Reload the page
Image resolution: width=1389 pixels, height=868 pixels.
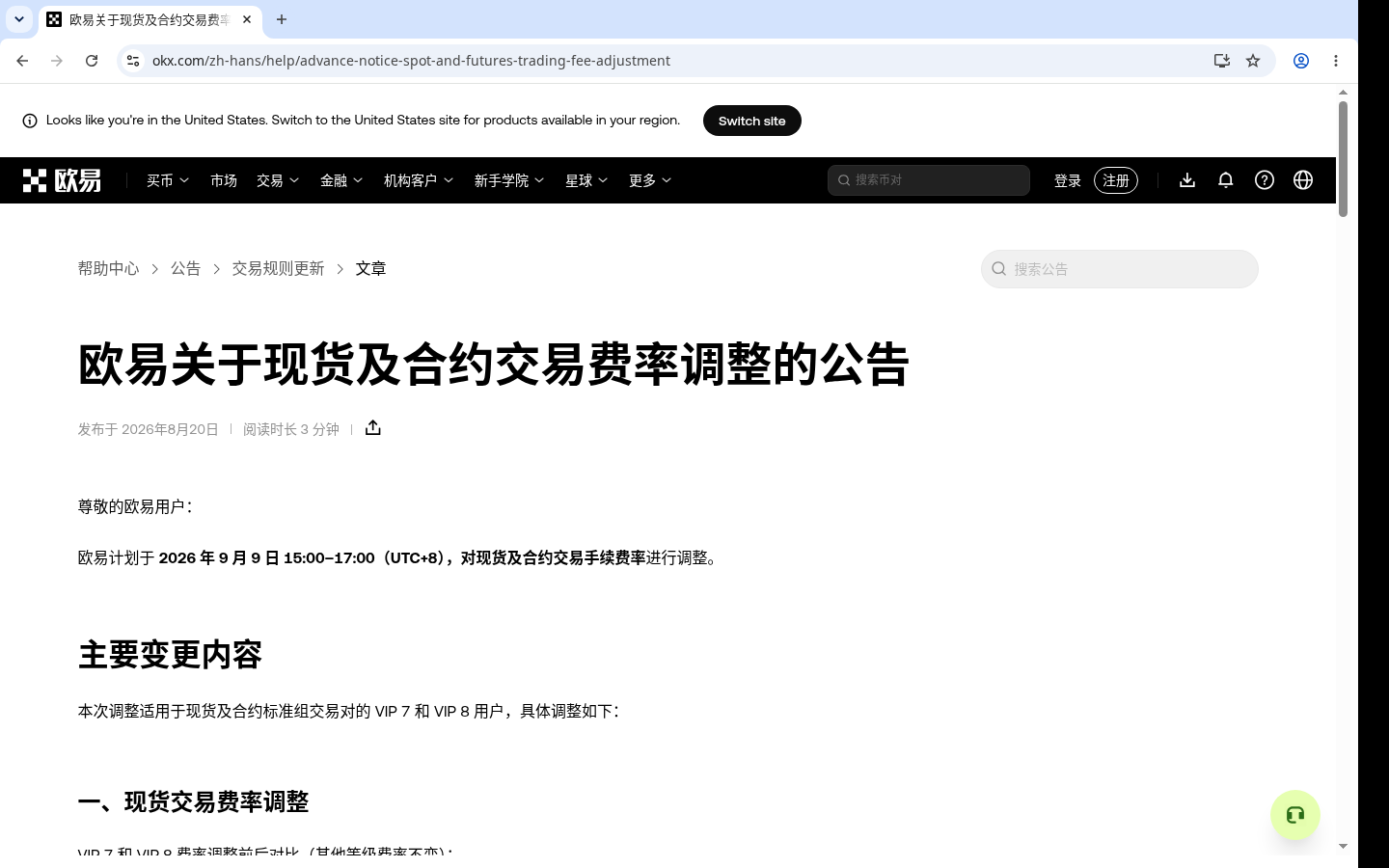(92, 61)
